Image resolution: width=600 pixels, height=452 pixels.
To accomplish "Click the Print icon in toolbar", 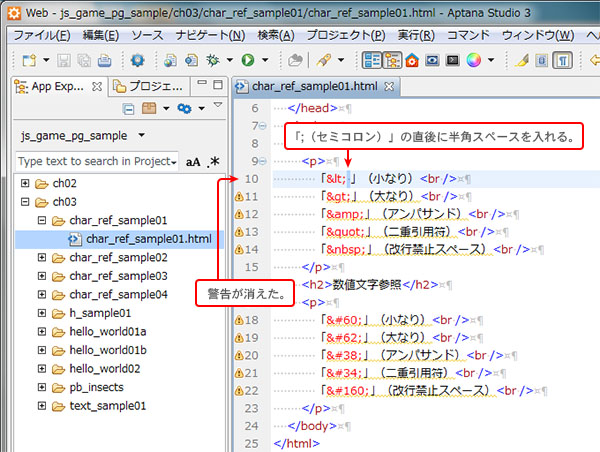I will pos(104,60).
